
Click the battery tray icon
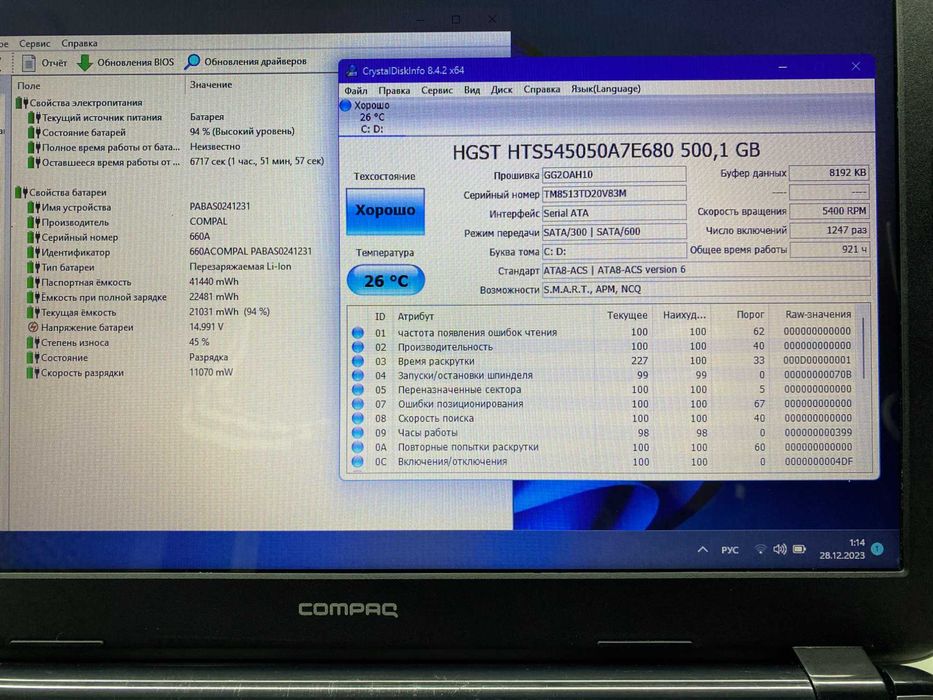pos(800,549)
